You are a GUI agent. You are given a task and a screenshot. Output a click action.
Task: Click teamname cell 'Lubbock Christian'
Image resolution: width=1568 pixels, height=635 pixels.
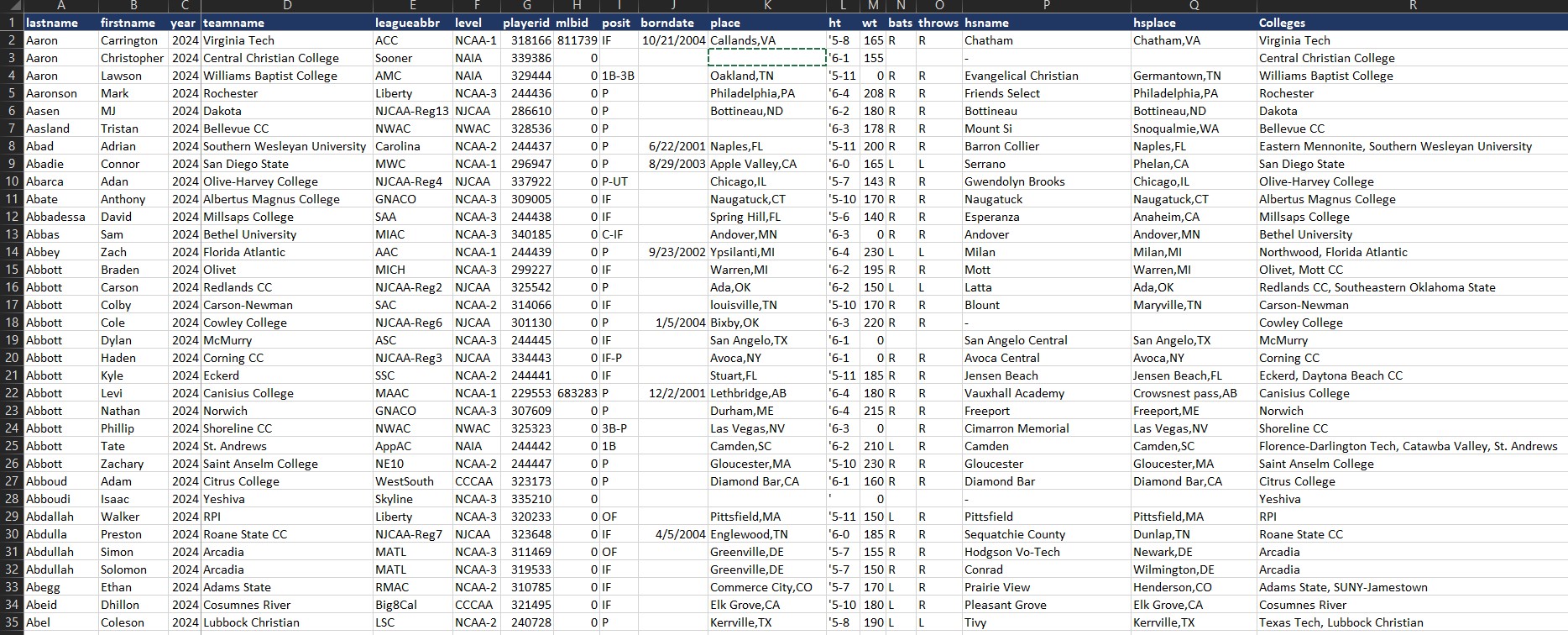click(x=251, y=622)
